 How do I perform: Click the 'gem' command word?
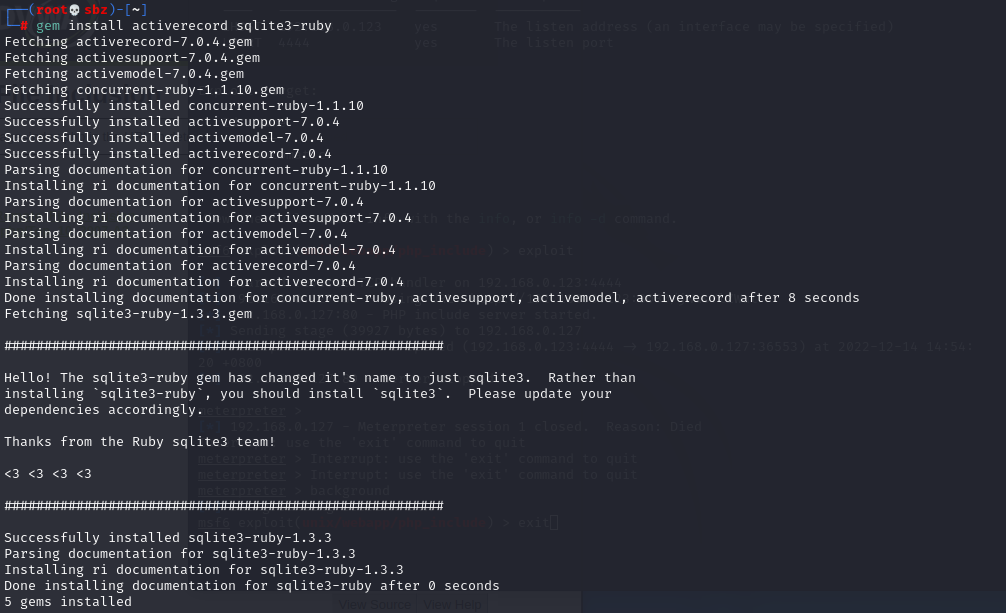click(47, 26)
